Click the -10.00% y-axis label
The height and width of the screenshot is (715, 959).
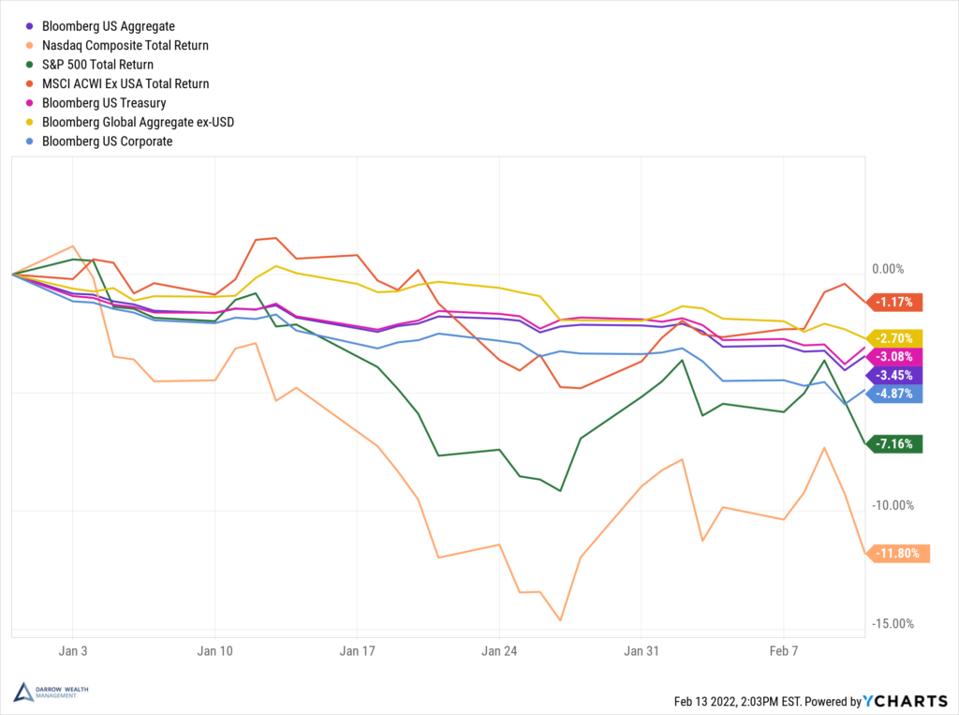click(x=895, y=505)
